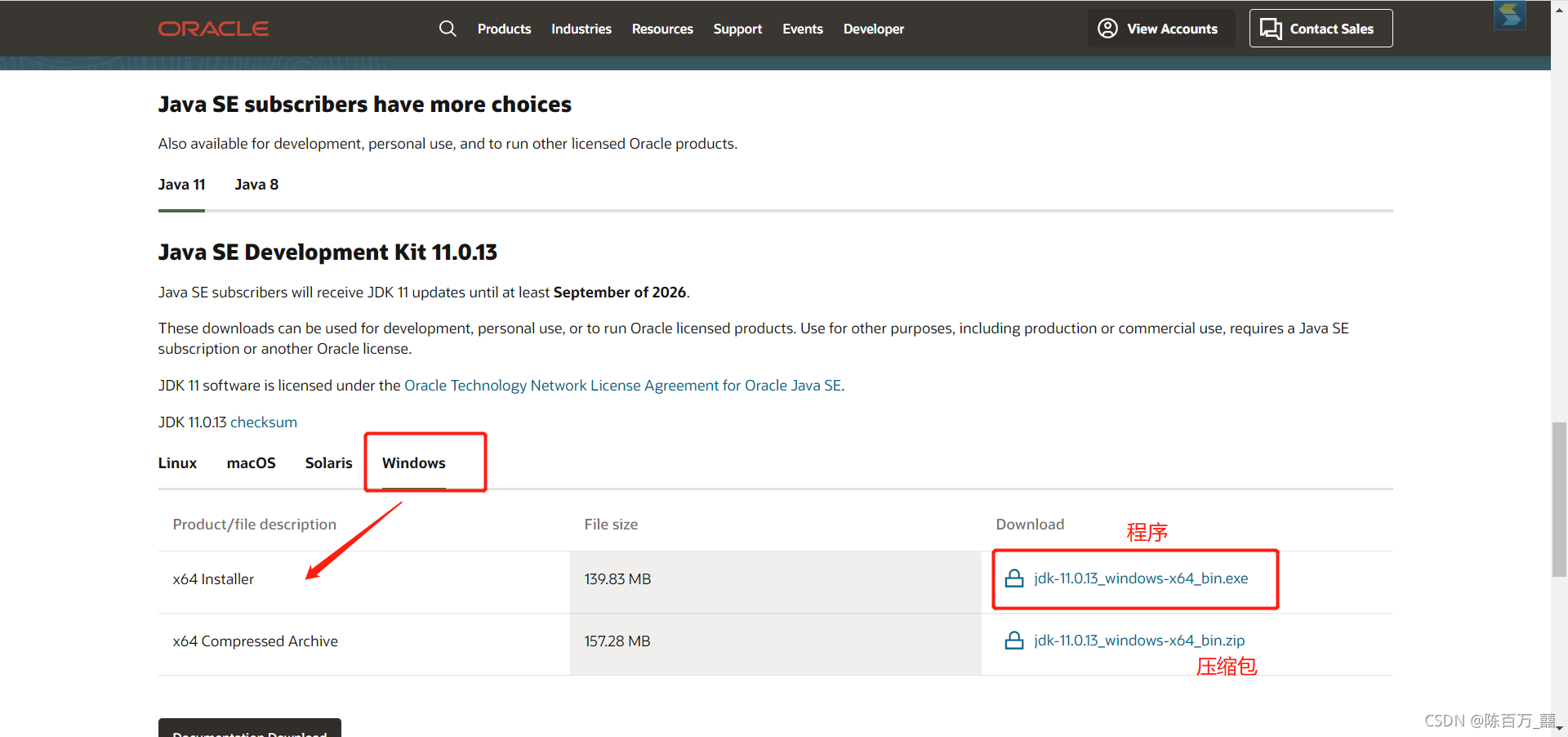Viewport: 1568px width, 737px height.
Task: Click the x64 Installer row label
Action: [213, 579]
